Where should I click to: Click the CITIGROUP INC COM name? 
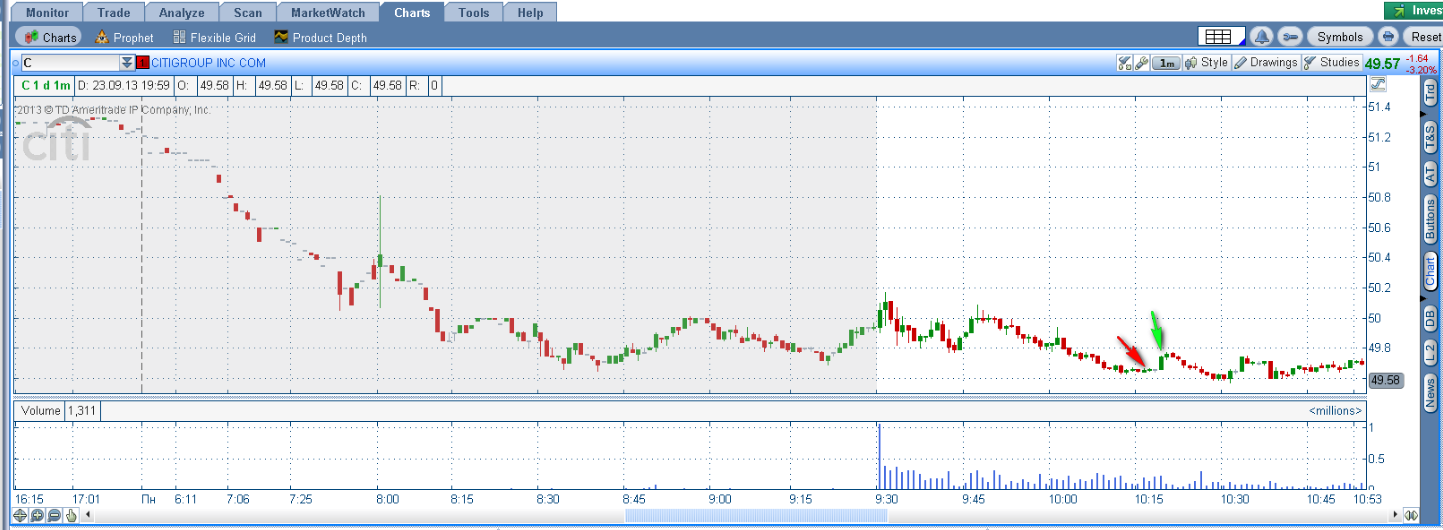point(209,62)
